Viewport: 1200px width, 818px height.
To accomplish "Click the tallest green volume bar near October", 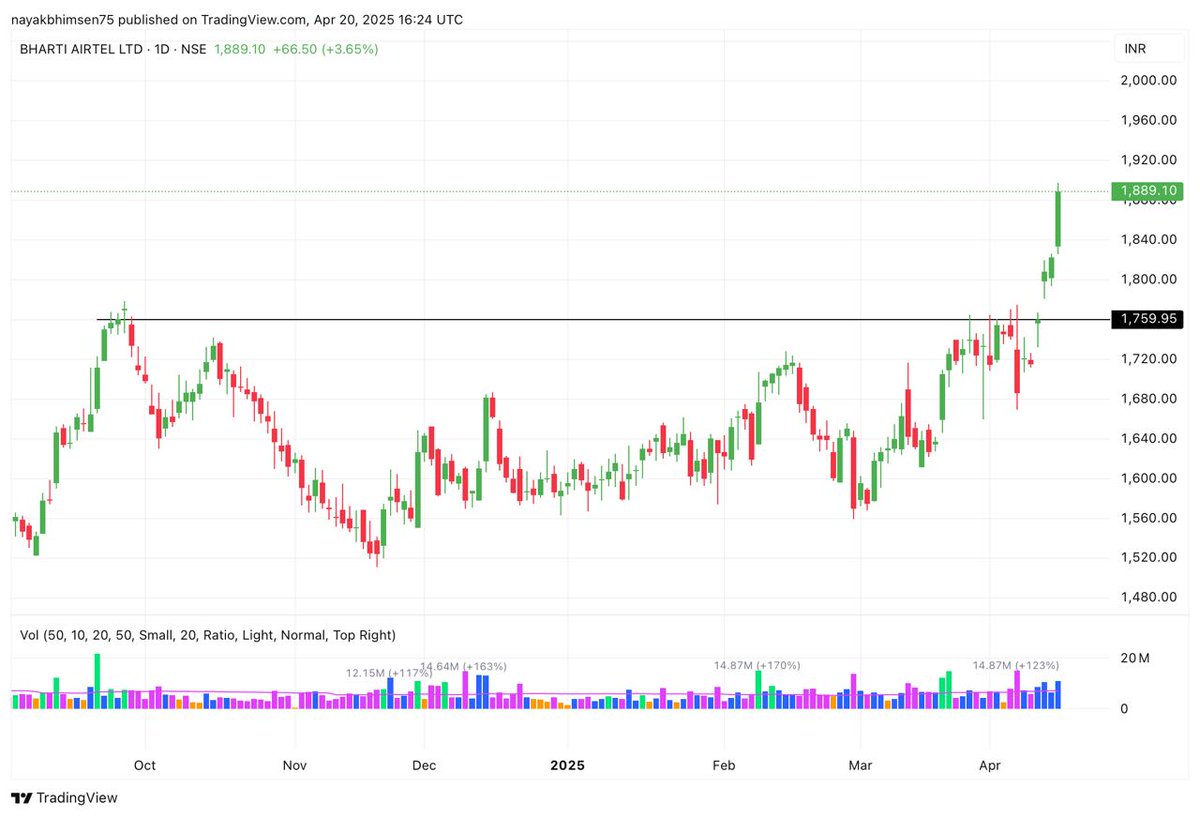I will (x=97, y=681).
